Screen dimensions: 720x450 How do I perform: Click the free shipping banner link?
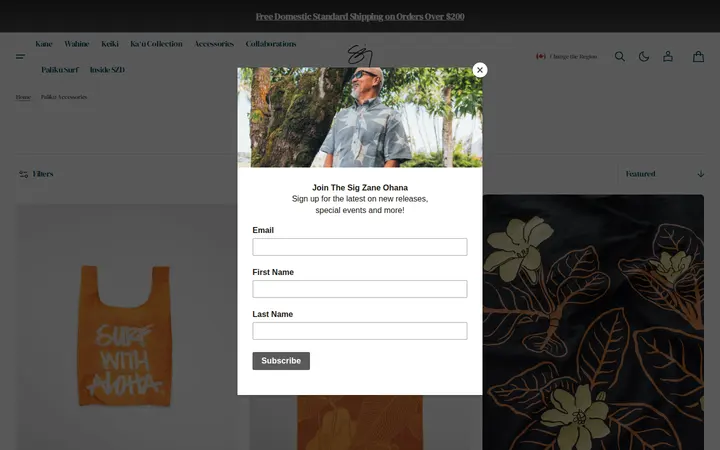pyautogui.click(x=360, y=17)
